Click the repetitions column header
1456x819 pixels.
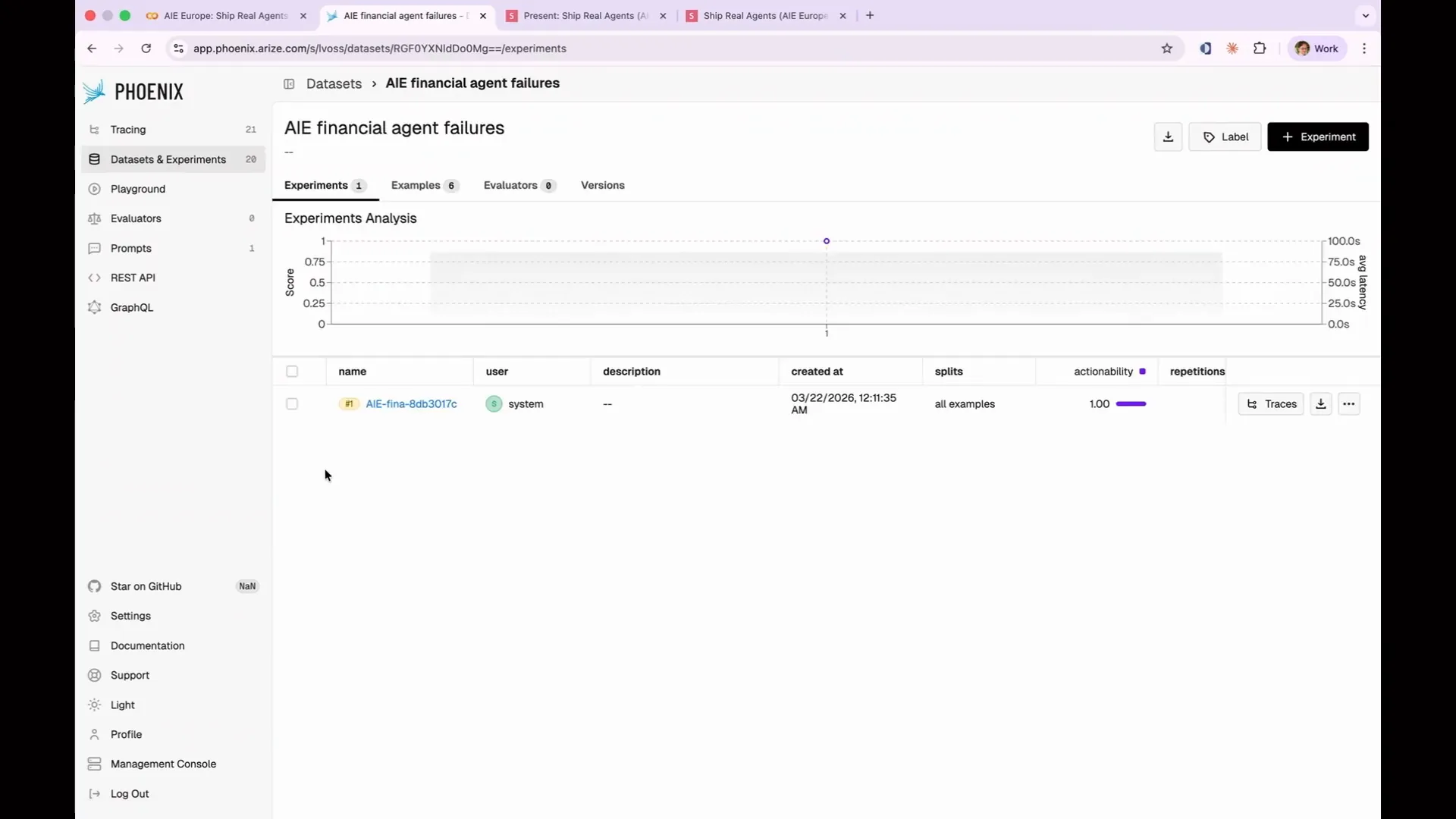(x=1197, y=372)
